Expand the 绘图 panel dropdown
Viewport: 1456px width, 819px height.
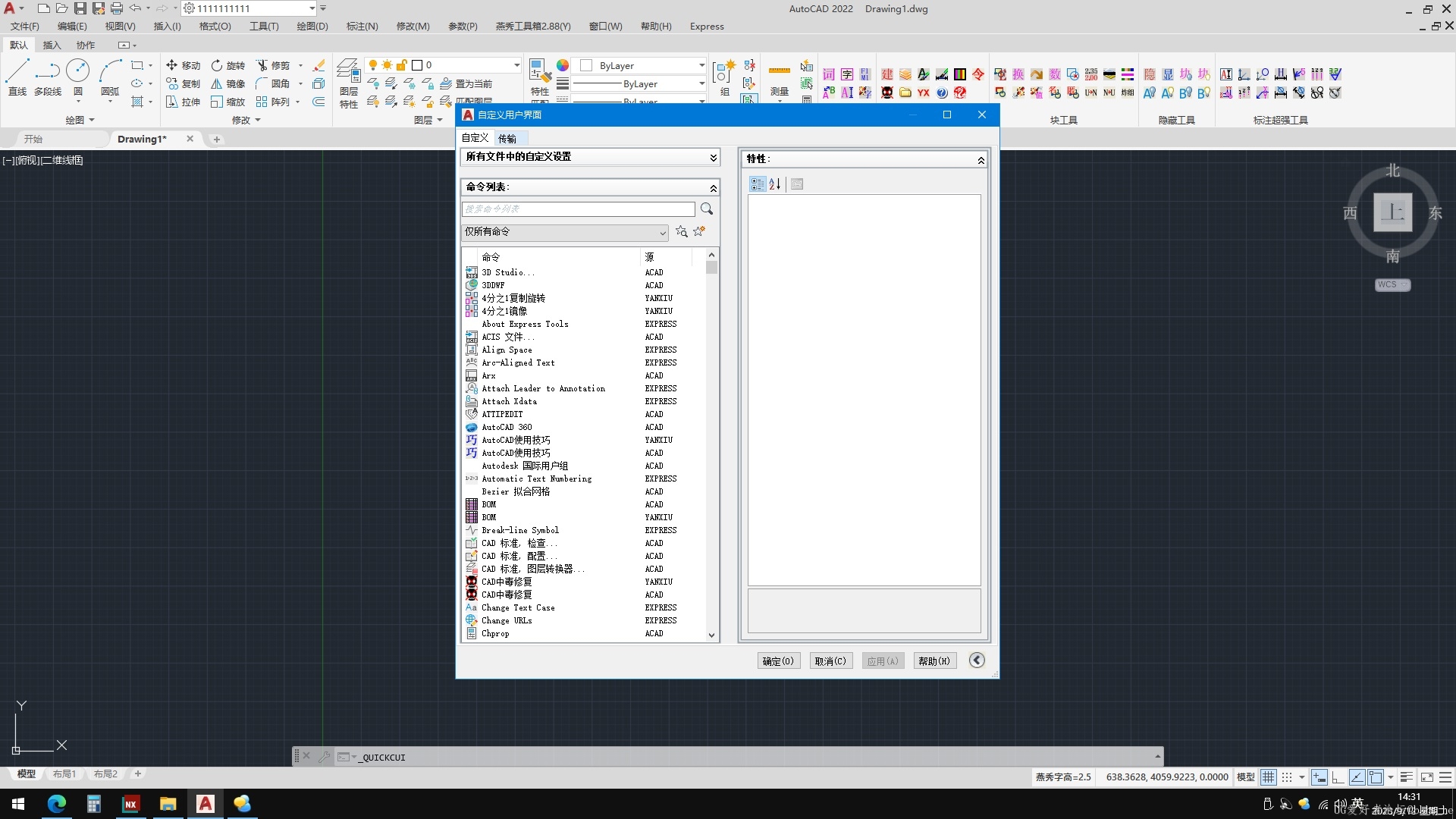80,120
